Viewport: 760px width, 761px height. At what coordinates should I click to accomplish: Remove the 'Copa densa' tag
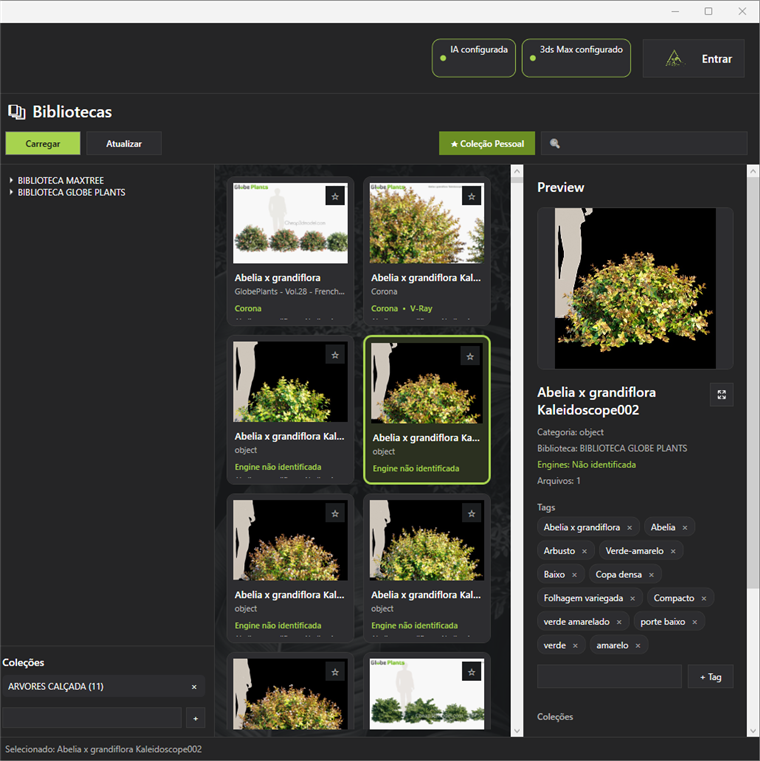click(651, 575)
